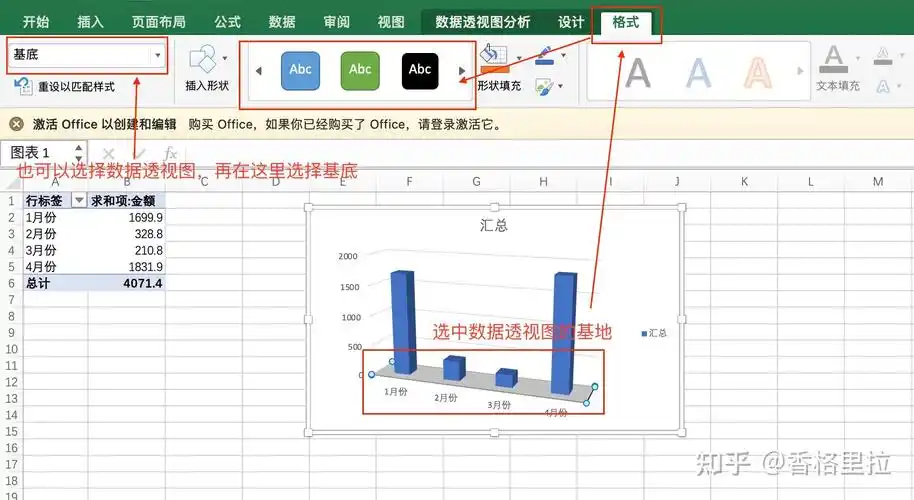Step the name box arrows
Image resolution: width=914 pixels, height=500 pixels.
[79, 153]
